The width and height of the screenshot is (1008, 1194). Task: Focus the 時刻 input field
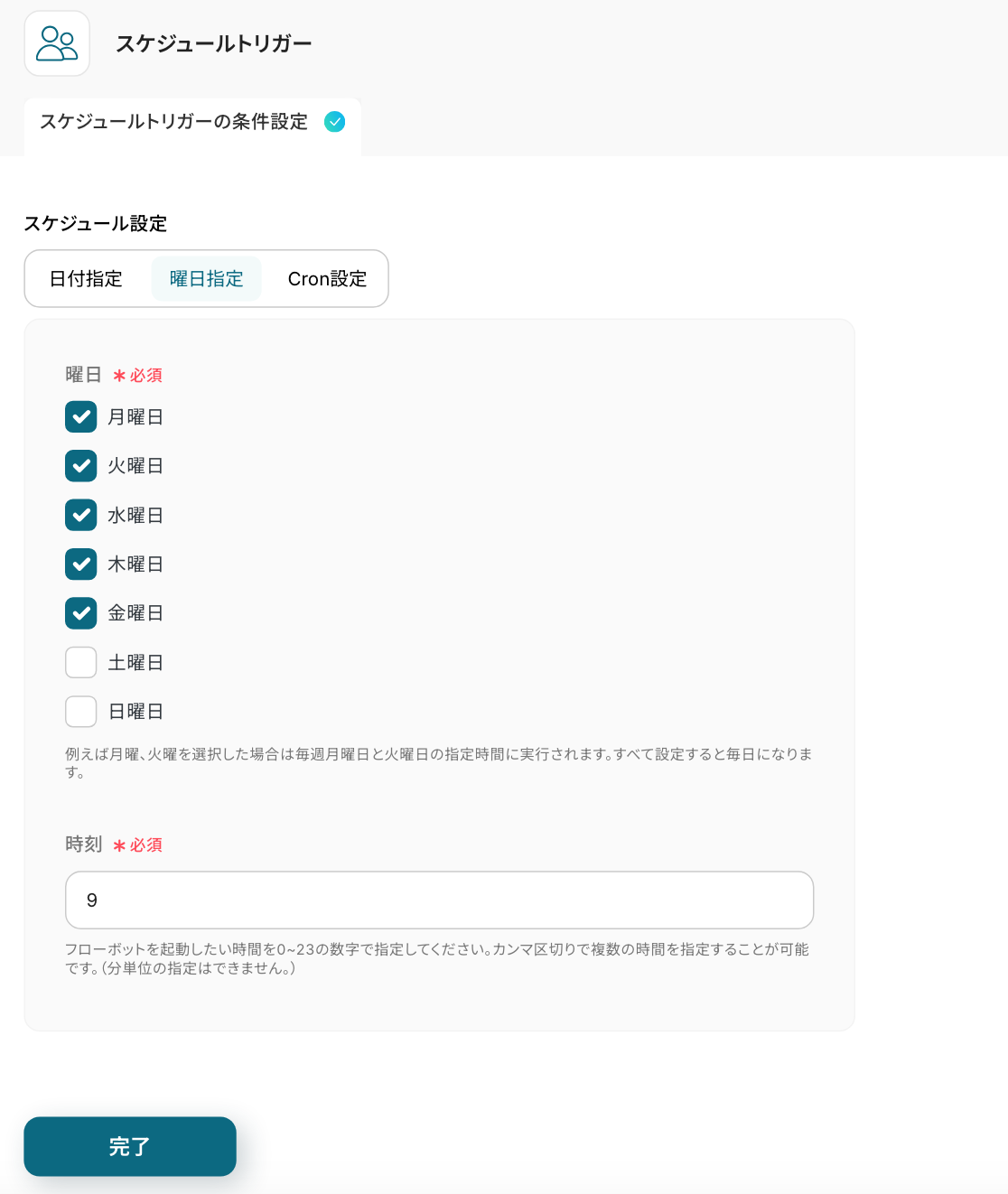(439, 900)
